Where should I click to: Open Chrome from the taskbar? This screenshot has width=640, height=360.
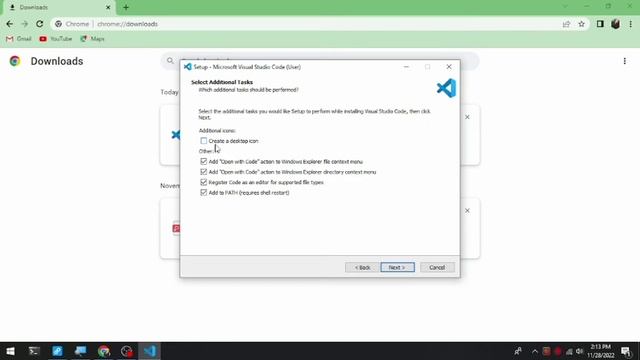104,351
